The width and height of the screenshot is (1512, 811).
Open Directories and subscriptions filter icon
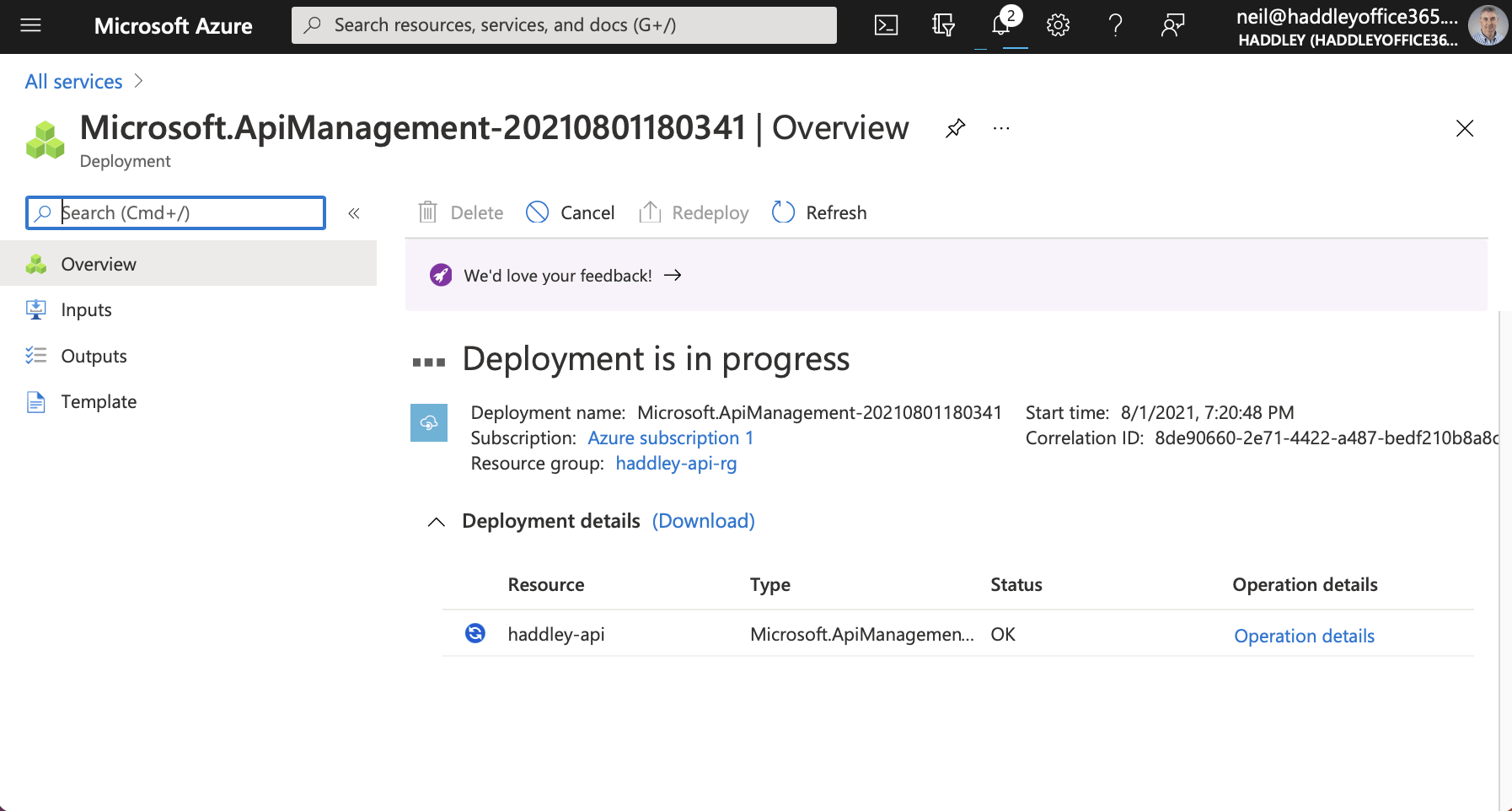tap(943, 25)
